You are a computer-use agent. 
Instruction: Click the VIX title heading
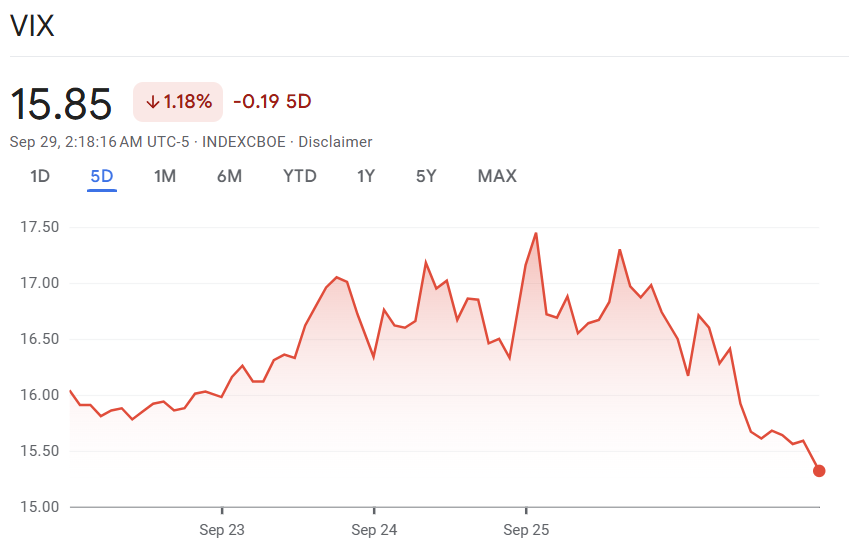(x=32, y=27)
